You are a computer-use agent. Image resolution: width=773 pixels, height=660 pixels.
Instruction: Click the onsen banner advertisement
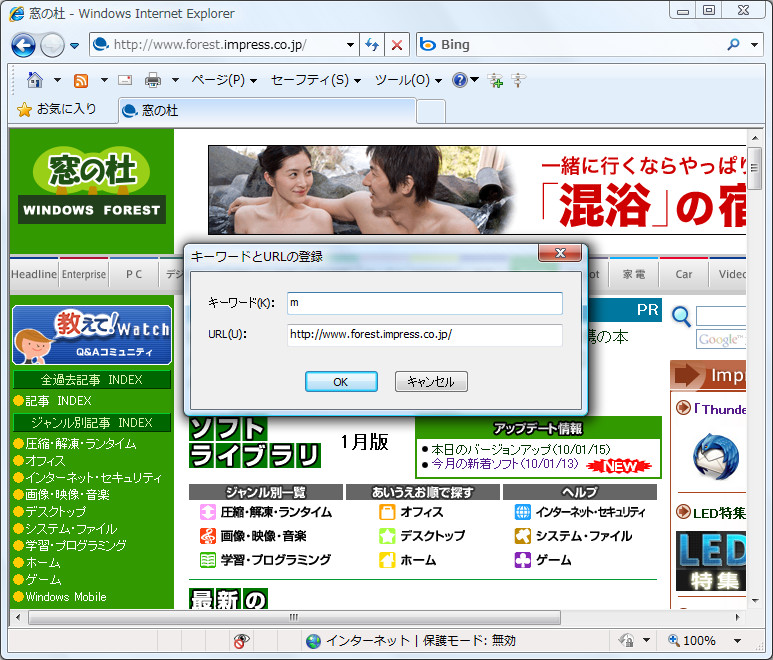477,190
